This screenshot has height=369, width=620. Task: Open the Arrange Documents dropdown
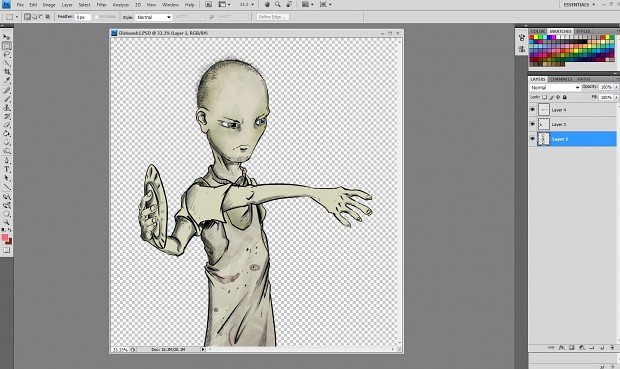(307, 5)
